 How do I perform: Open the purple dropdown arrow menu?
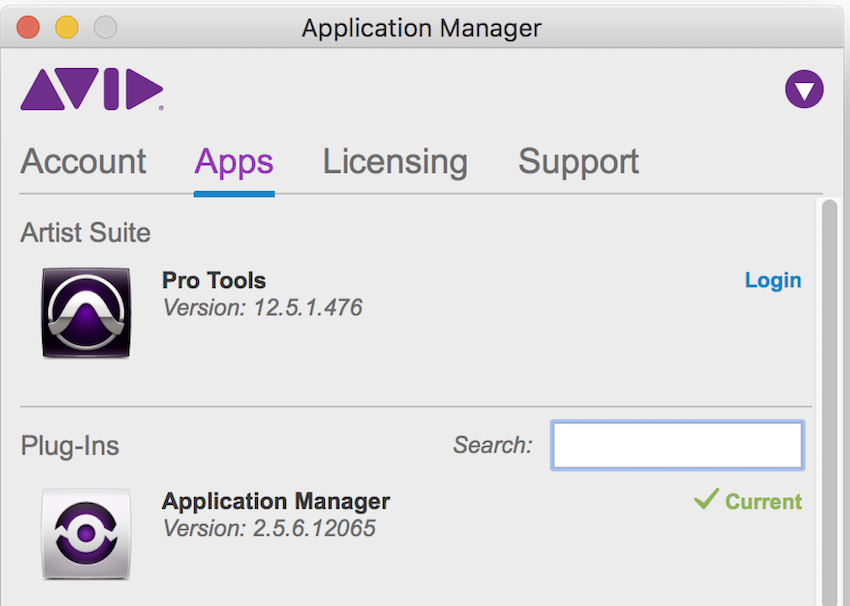pyautogui.click(x=804, y=89)
